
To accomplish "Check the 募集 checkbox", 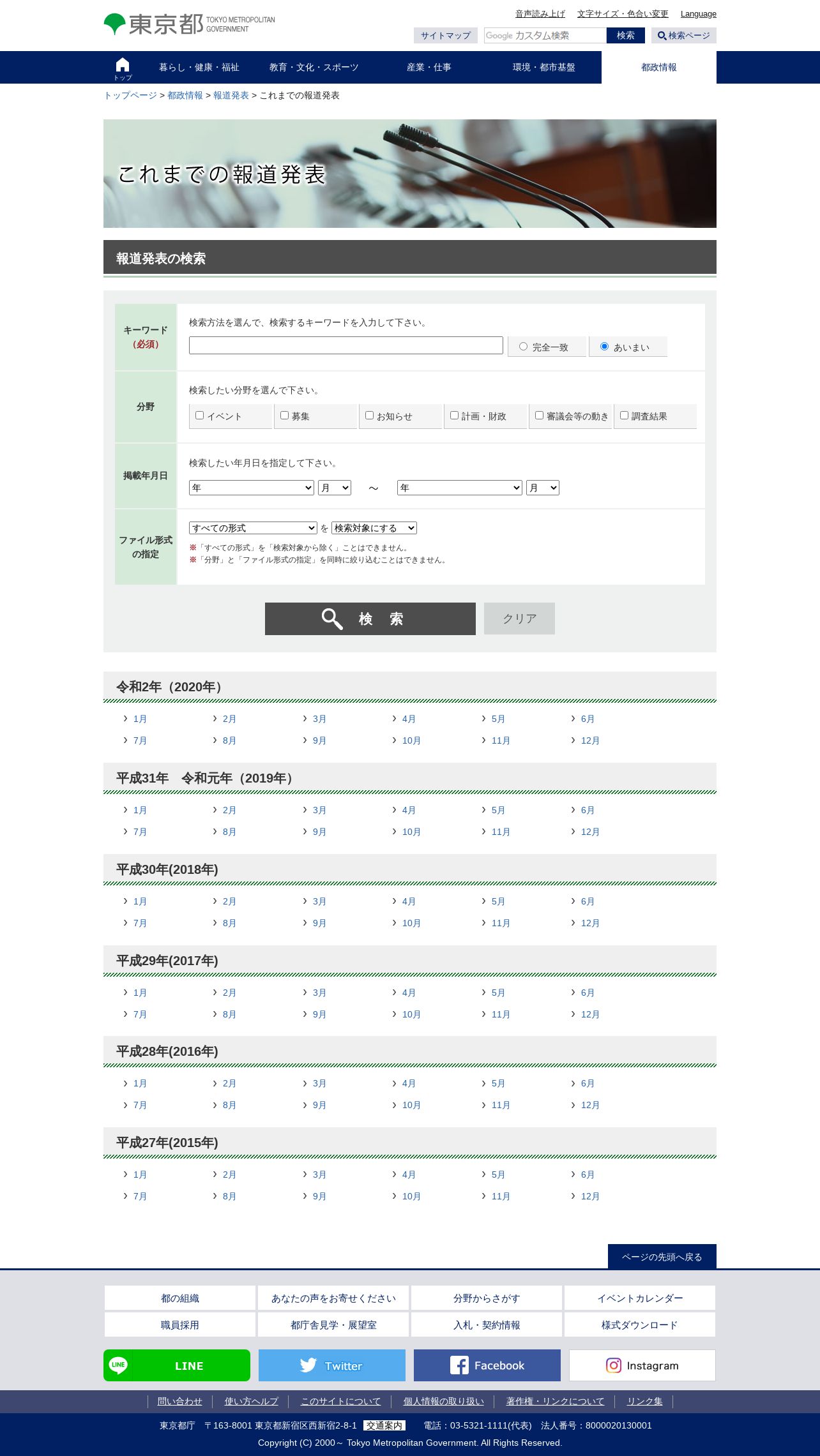I will click(284, 416).
